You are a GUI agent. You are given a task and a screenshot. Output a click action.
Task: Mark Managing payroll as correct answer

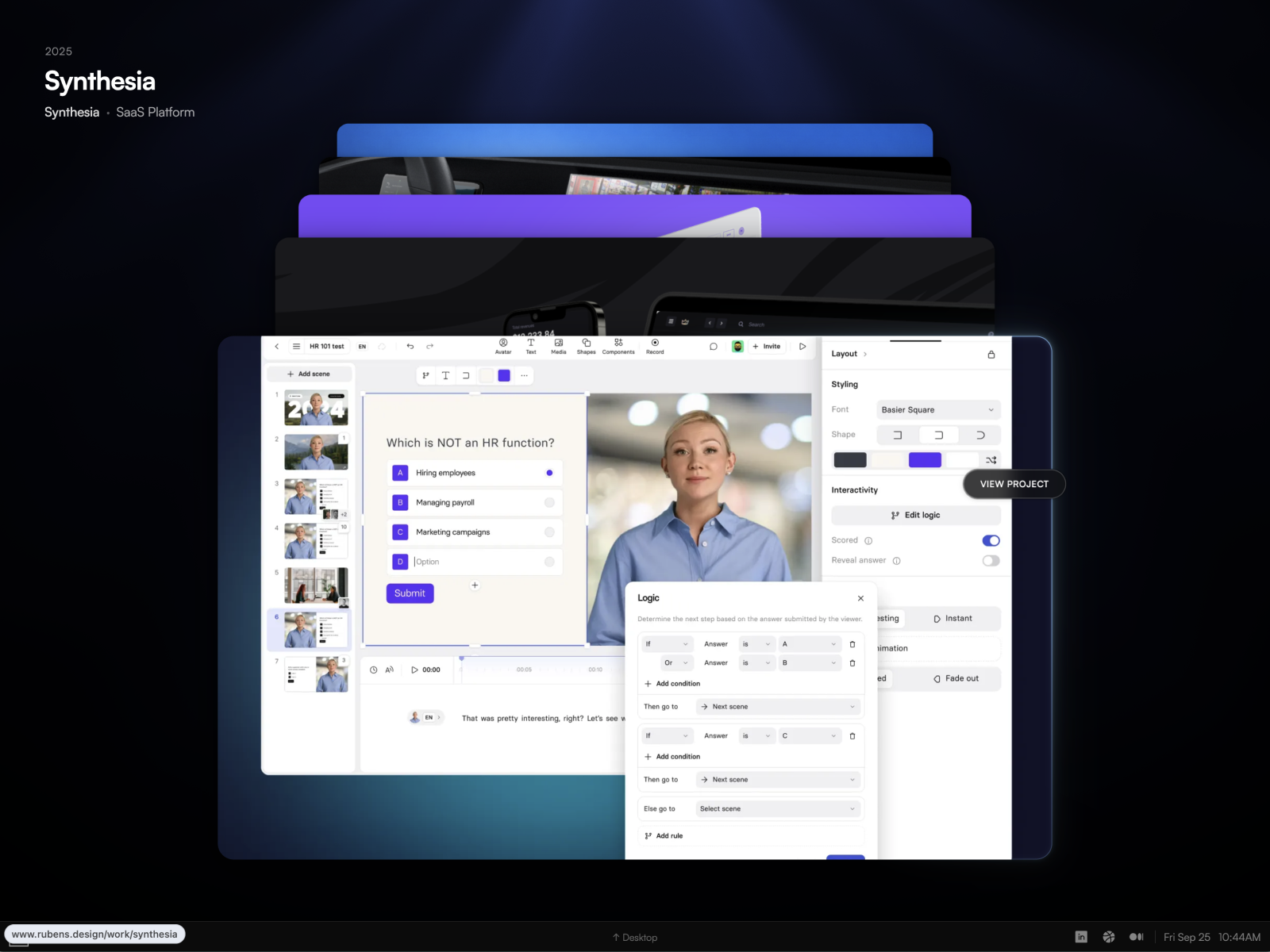(549, 503)
